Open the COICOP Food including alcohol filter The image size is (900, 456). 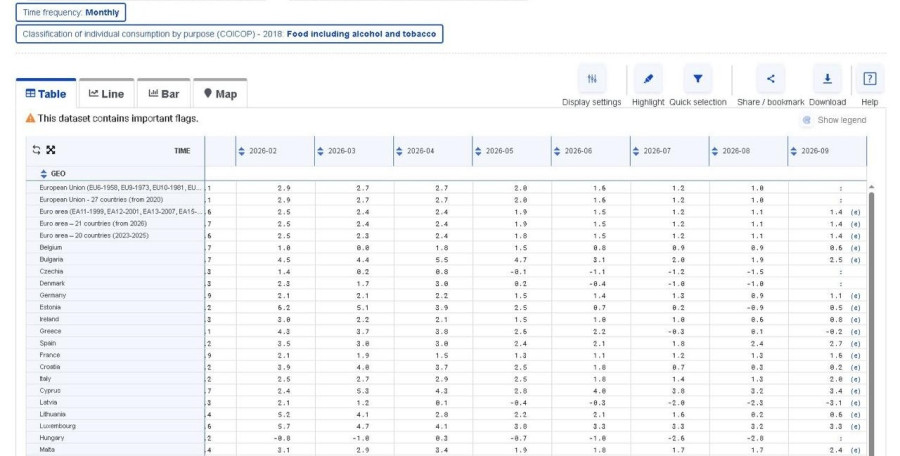pyautogui.click(x=229, y=34)
